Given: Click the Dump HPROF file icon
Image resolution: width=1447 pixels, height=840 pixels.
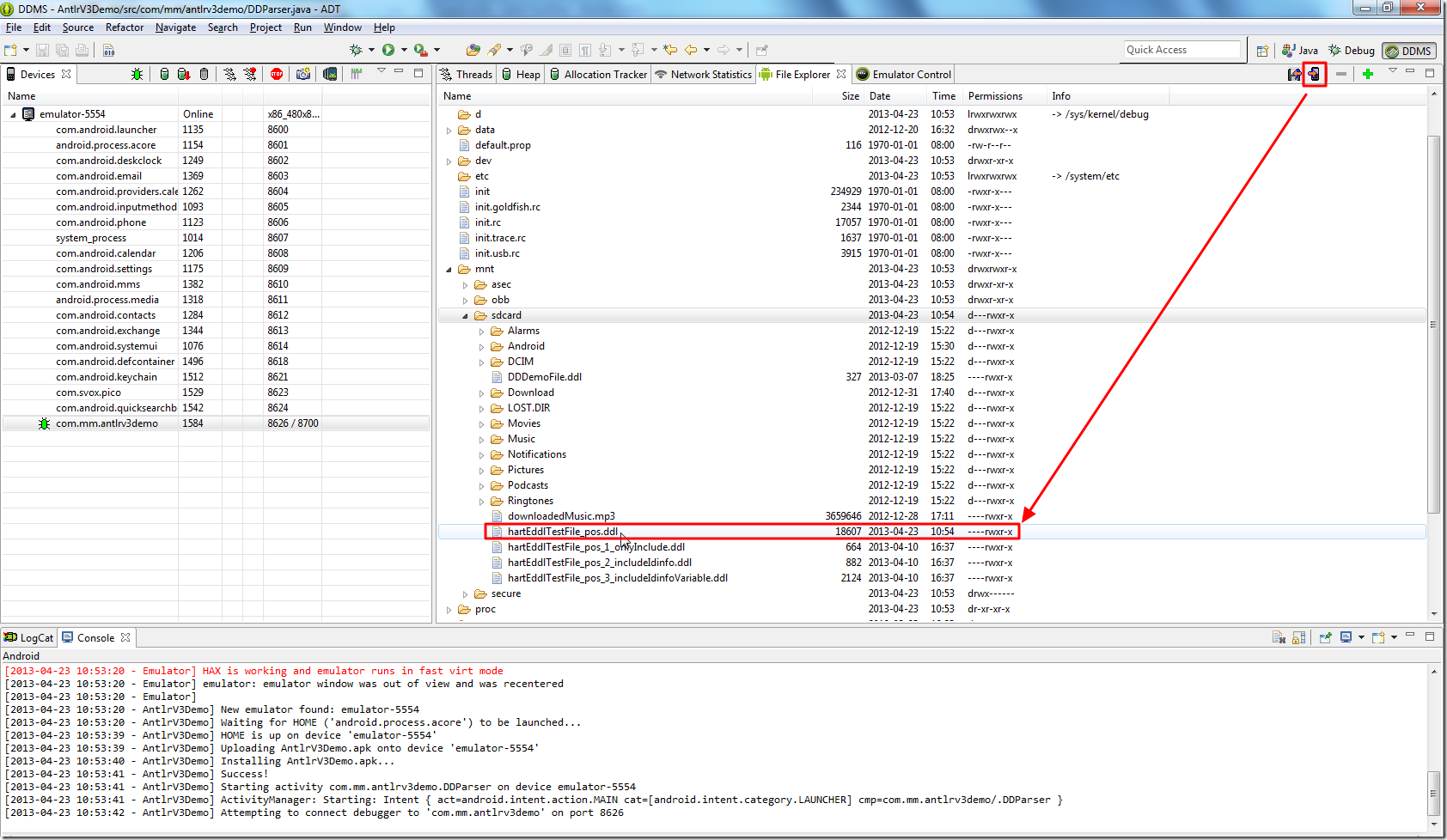Looking at the screenshot, I should tap(183, 75).
